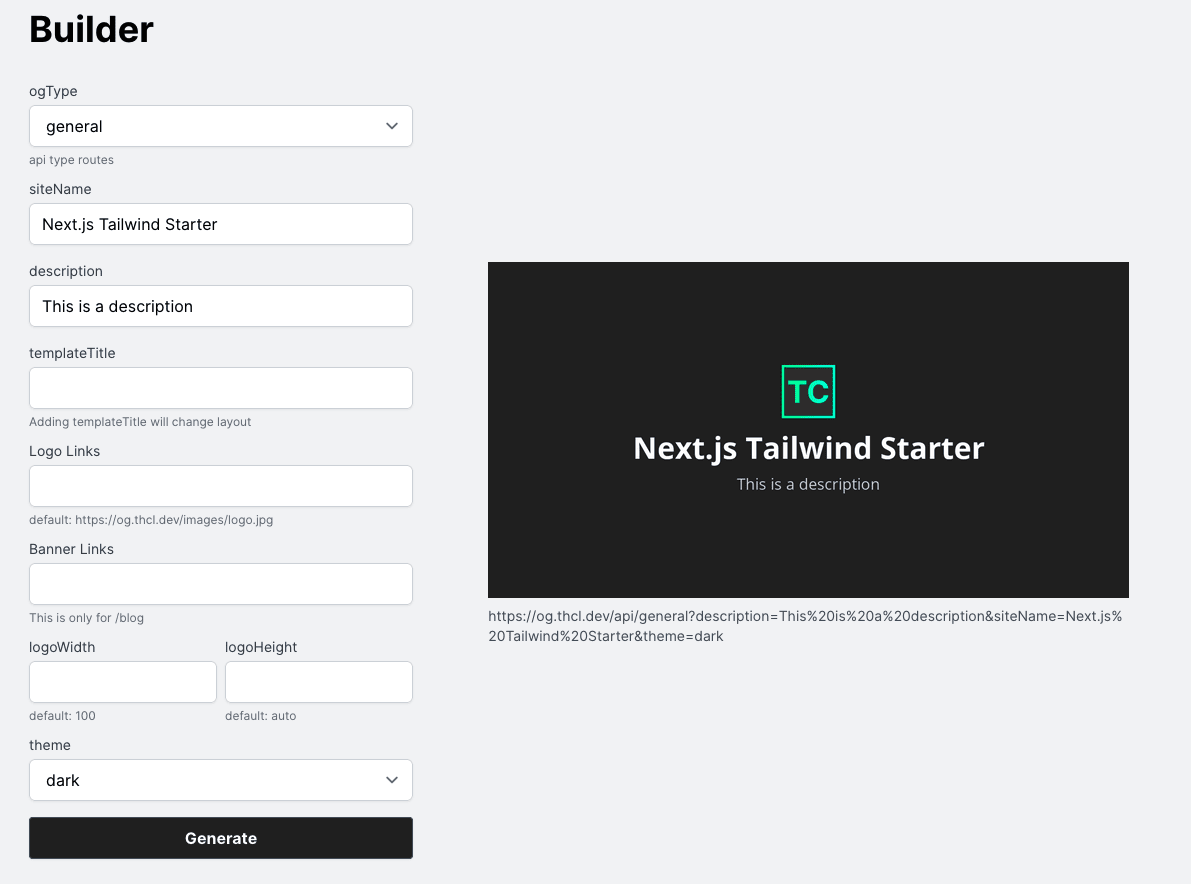Viewport: 1191px width, 884px height.
Task: Click the siteName field label
Action: pyautogui.click(x=60, y=189)
